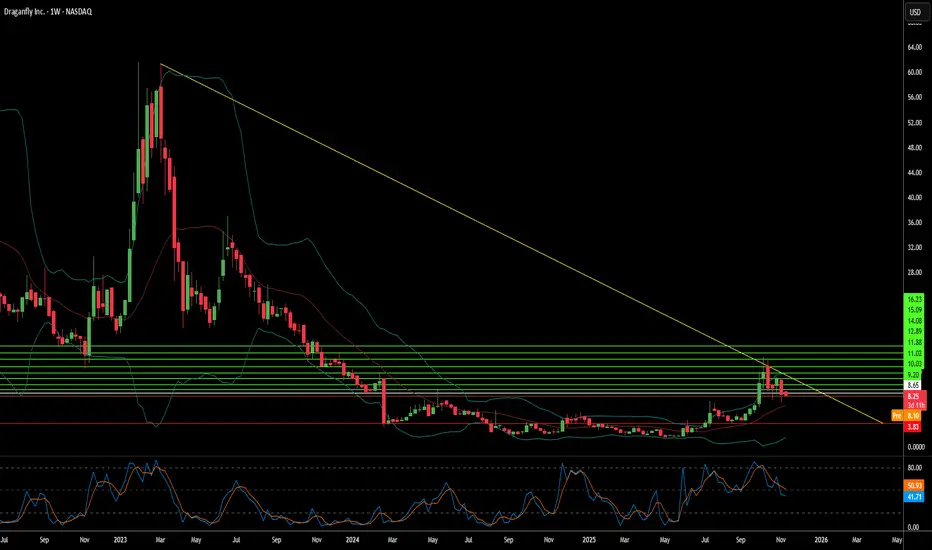This screenshot has width=932, height=550.
Task: Click the 14.08 price level label
Action: click(x=914, y=320)
